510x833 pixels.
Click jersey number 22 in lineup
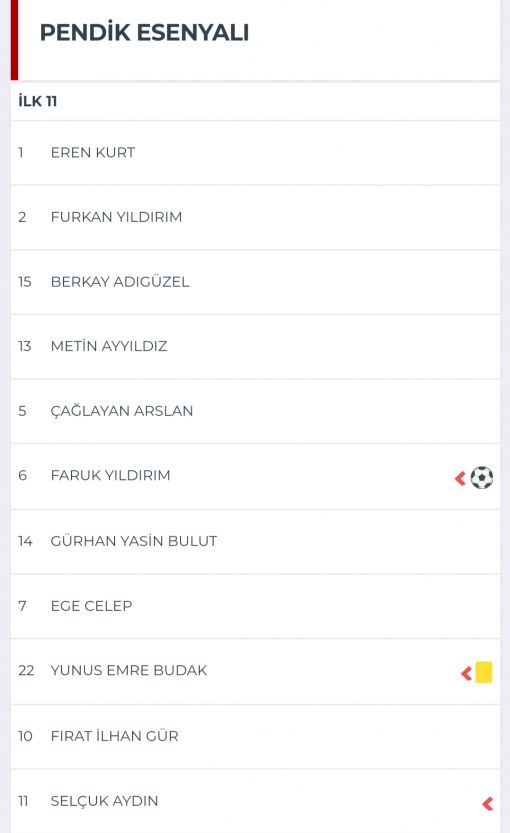click(26, 670)
